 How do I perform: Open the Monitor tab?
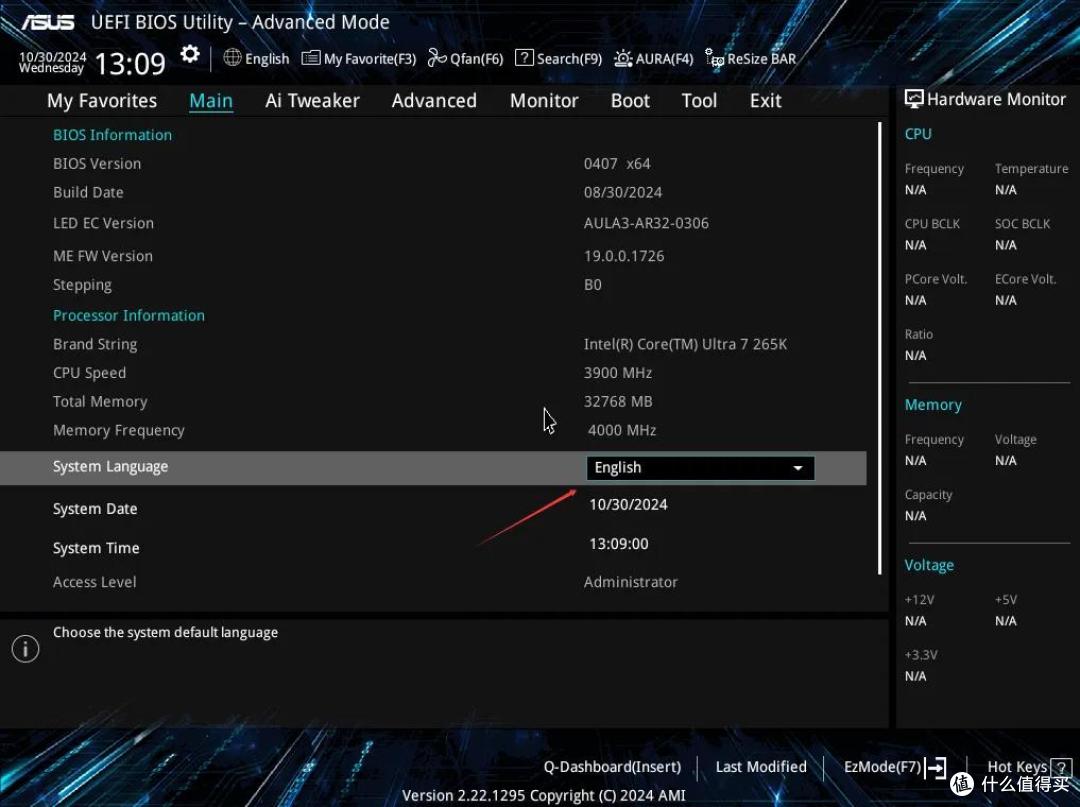(544, 101)
